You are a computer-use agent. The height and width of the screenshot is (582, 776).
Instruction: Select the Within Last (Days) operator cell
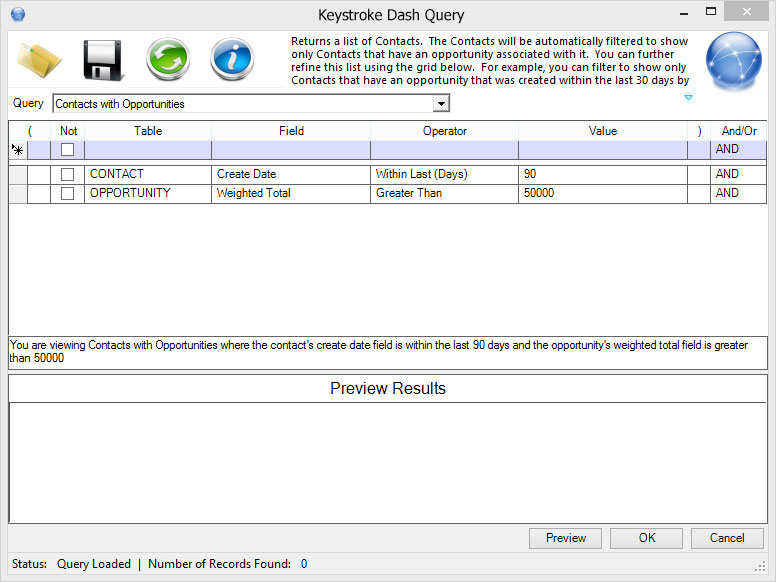(444, 174)
